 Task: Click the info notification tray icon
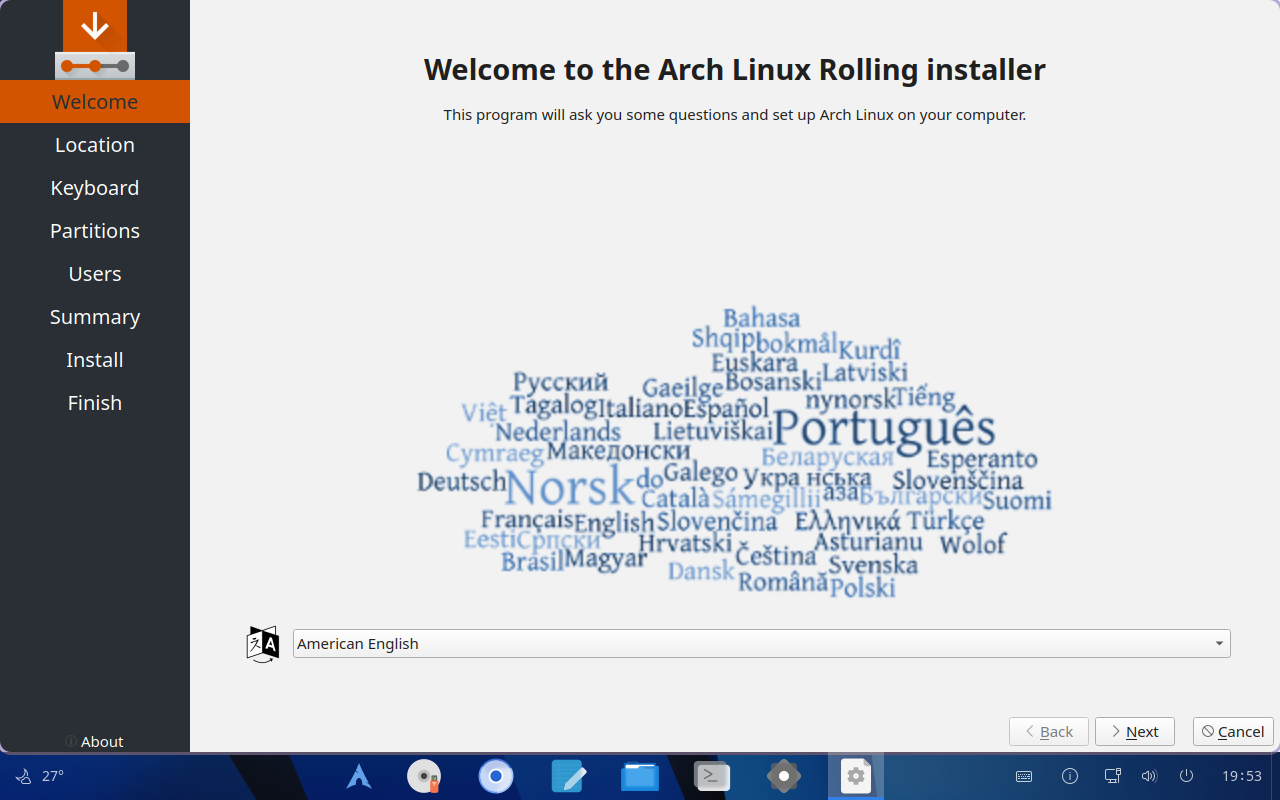(1070, 776)
